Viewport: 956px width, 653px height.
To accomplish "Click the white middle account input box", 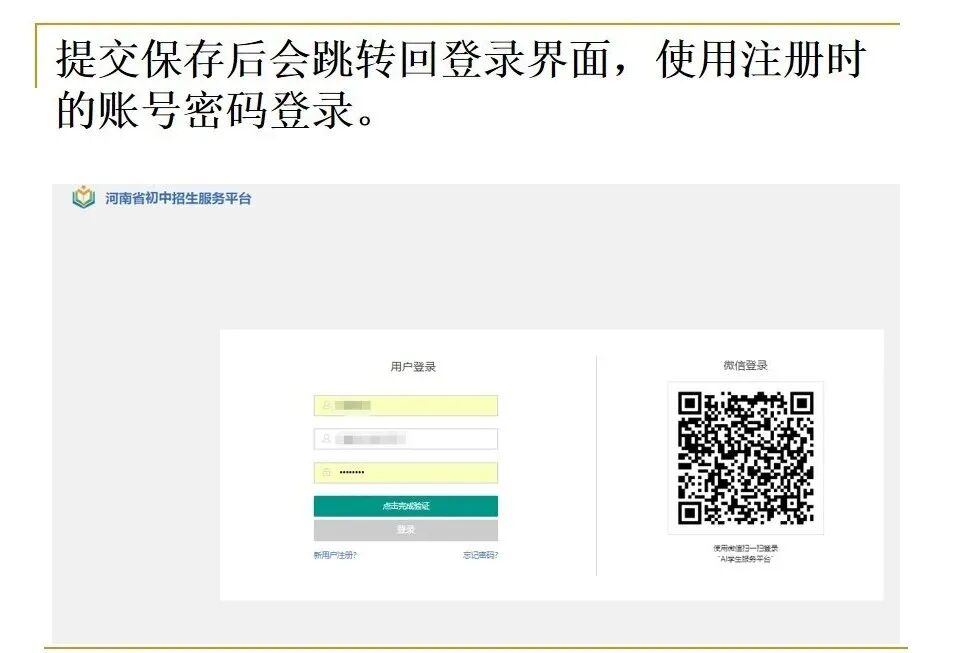I will click(405, 438).
